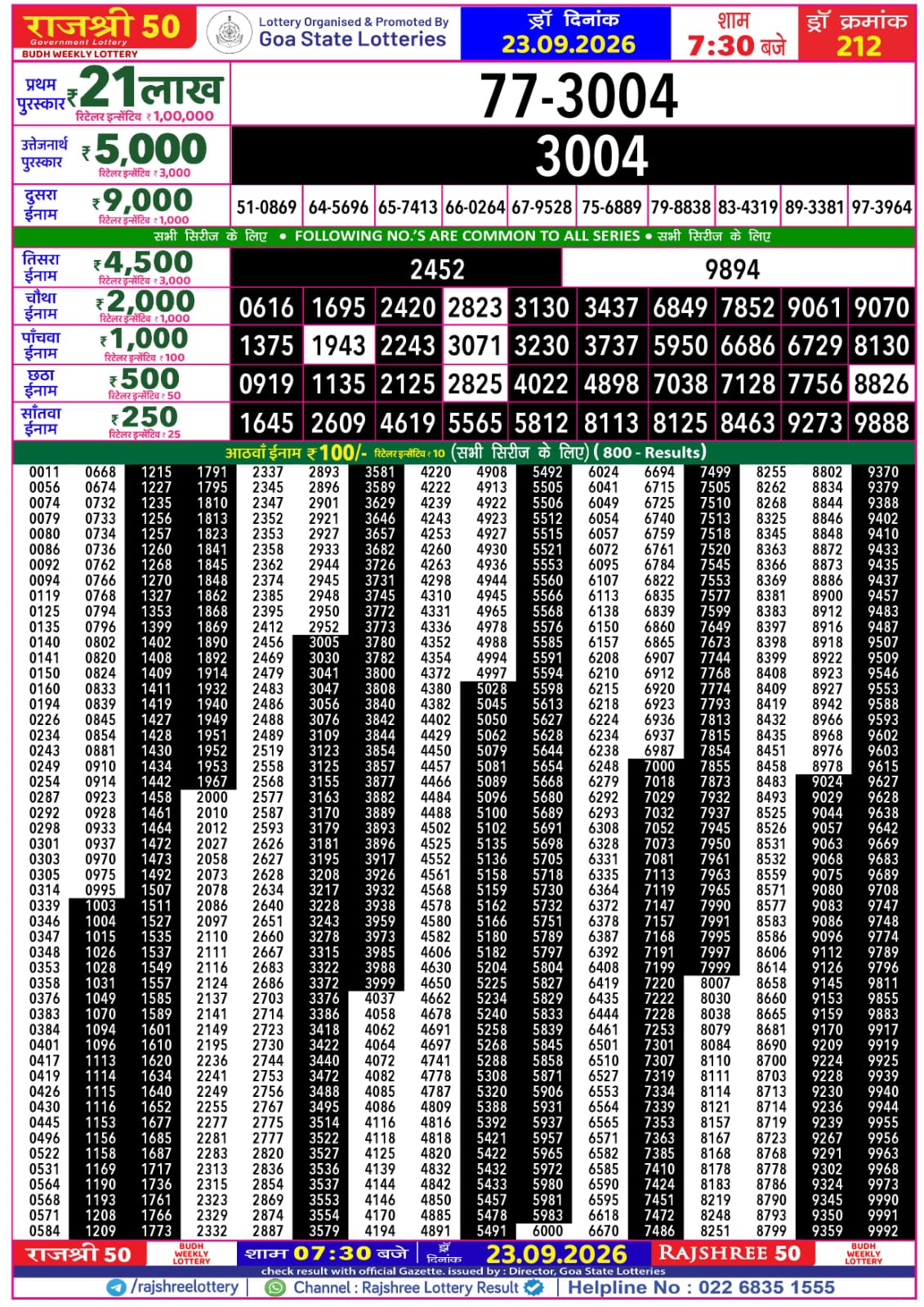Click seventh prize number 1645

[x=266, y=423]
